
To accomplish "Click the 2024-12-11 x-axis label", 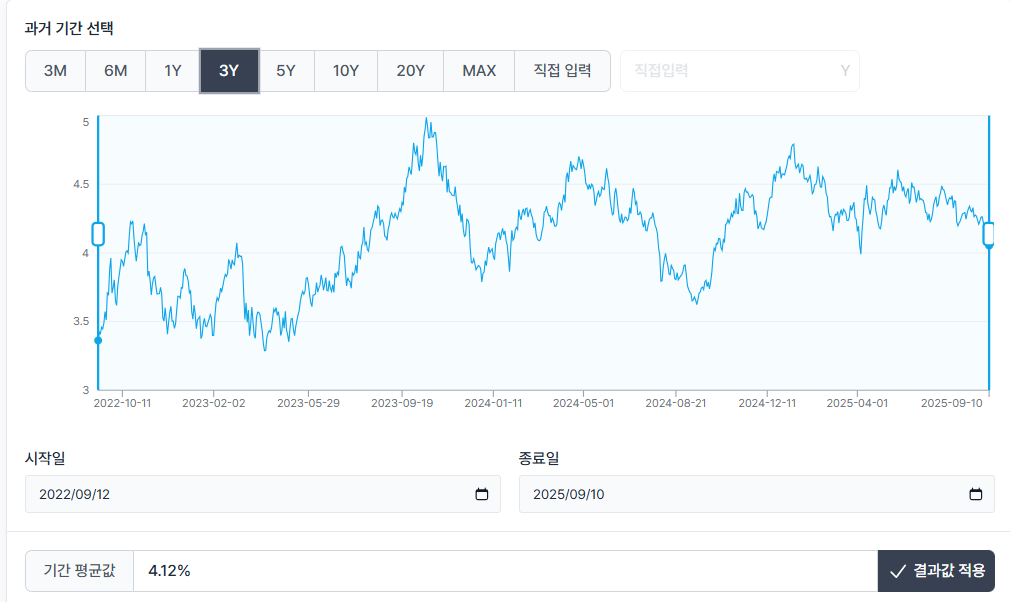I will click(x=767, y=403).
